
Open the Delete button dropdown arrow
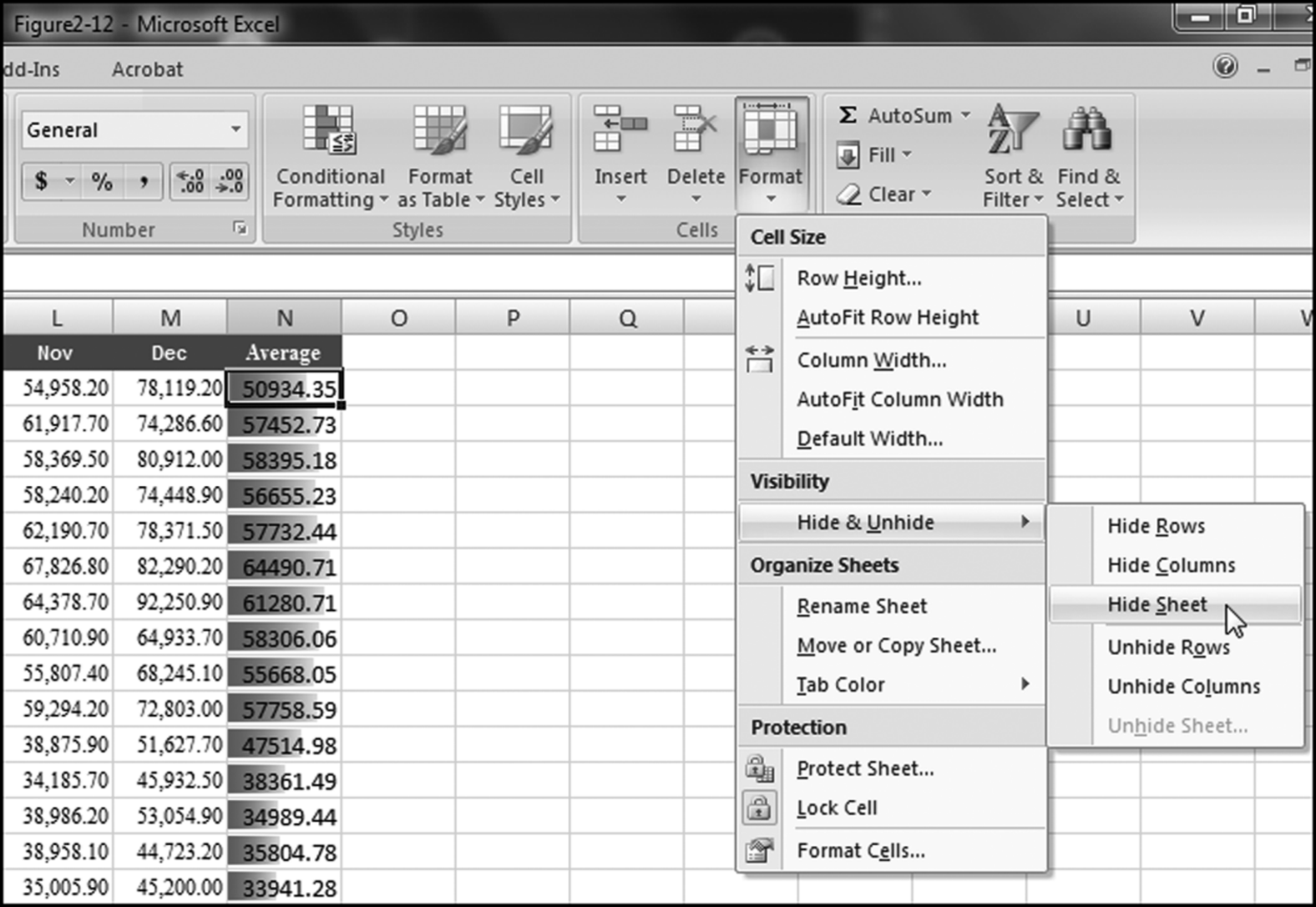tap(696, 199)
